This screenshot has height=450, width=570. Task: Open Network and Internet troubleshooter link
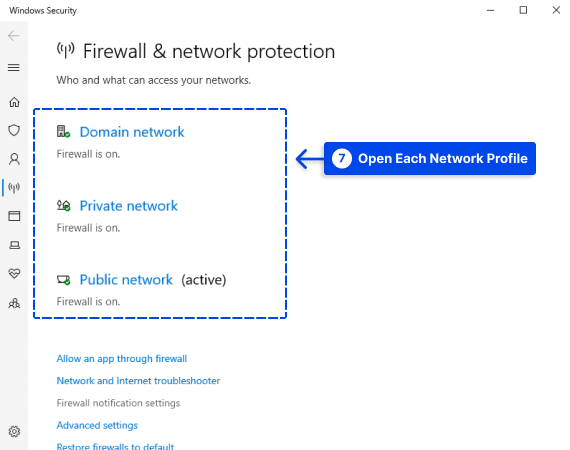(138, 381)
